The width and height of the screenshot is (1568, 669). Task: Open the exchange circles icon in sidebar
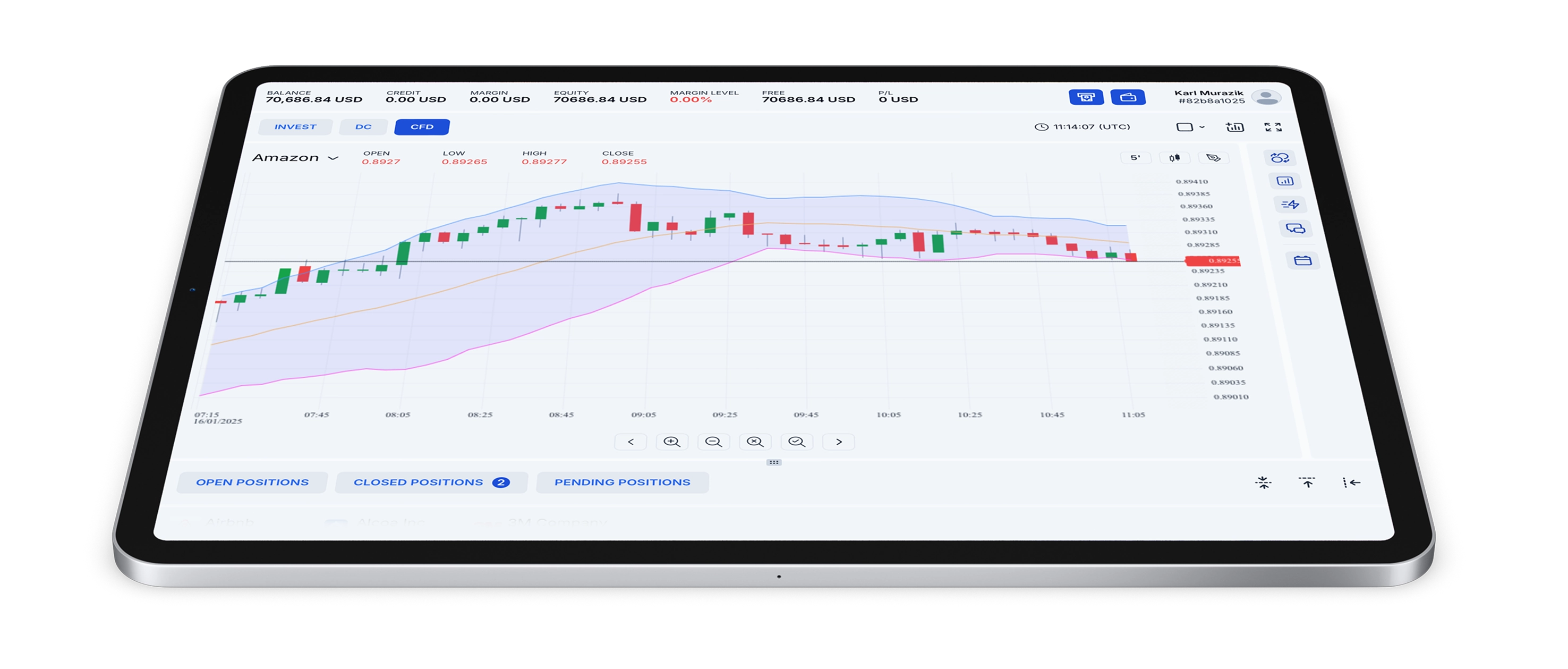(1280, 158)
